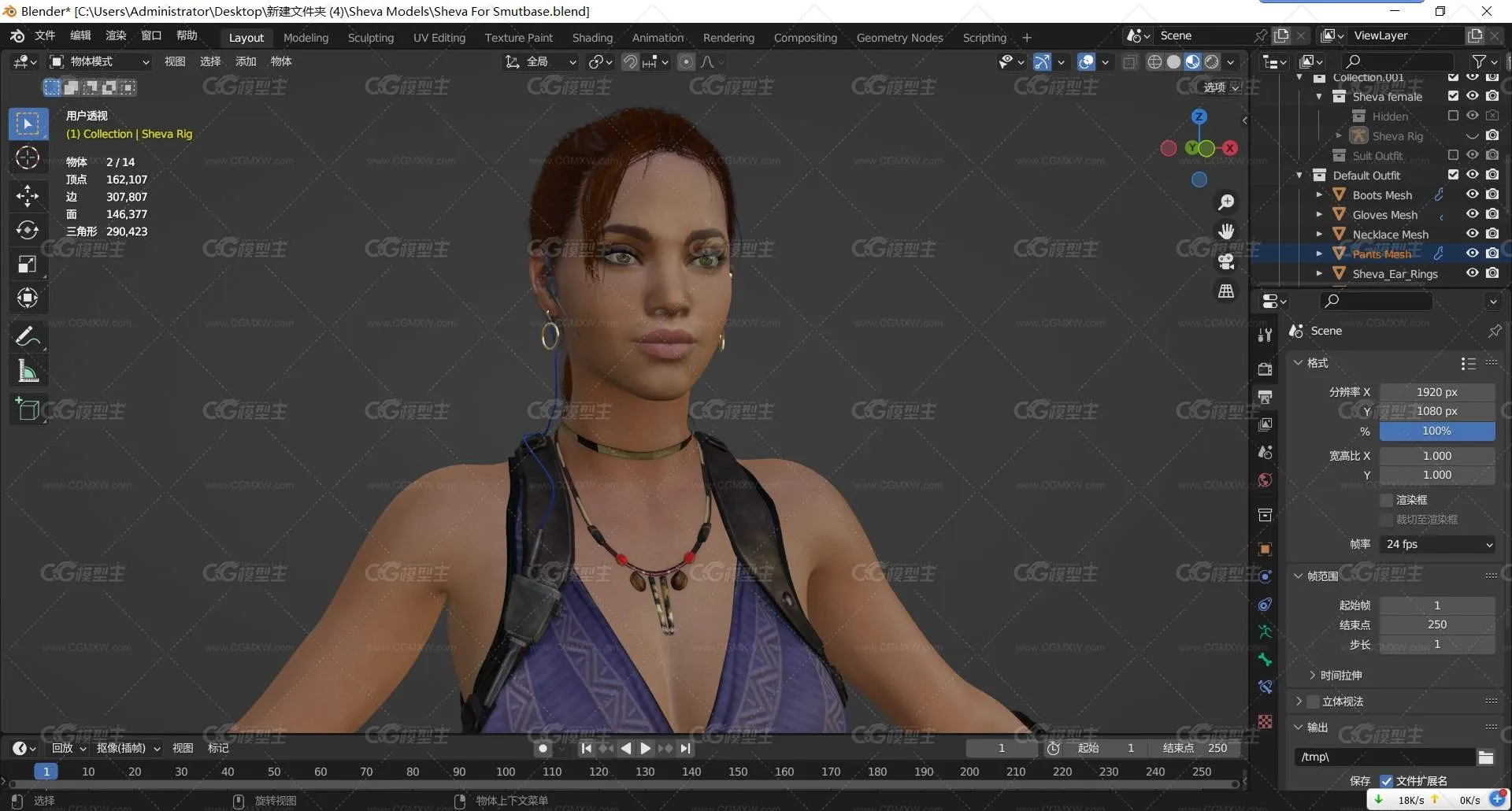Click the play animation button
The width and height of the screenshot is (1512, 811).
[646, 748]
